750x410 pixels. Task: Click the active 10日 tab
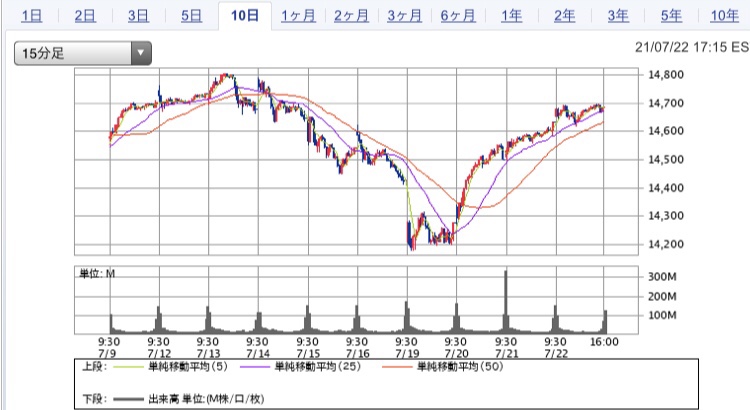pos(245,16)
